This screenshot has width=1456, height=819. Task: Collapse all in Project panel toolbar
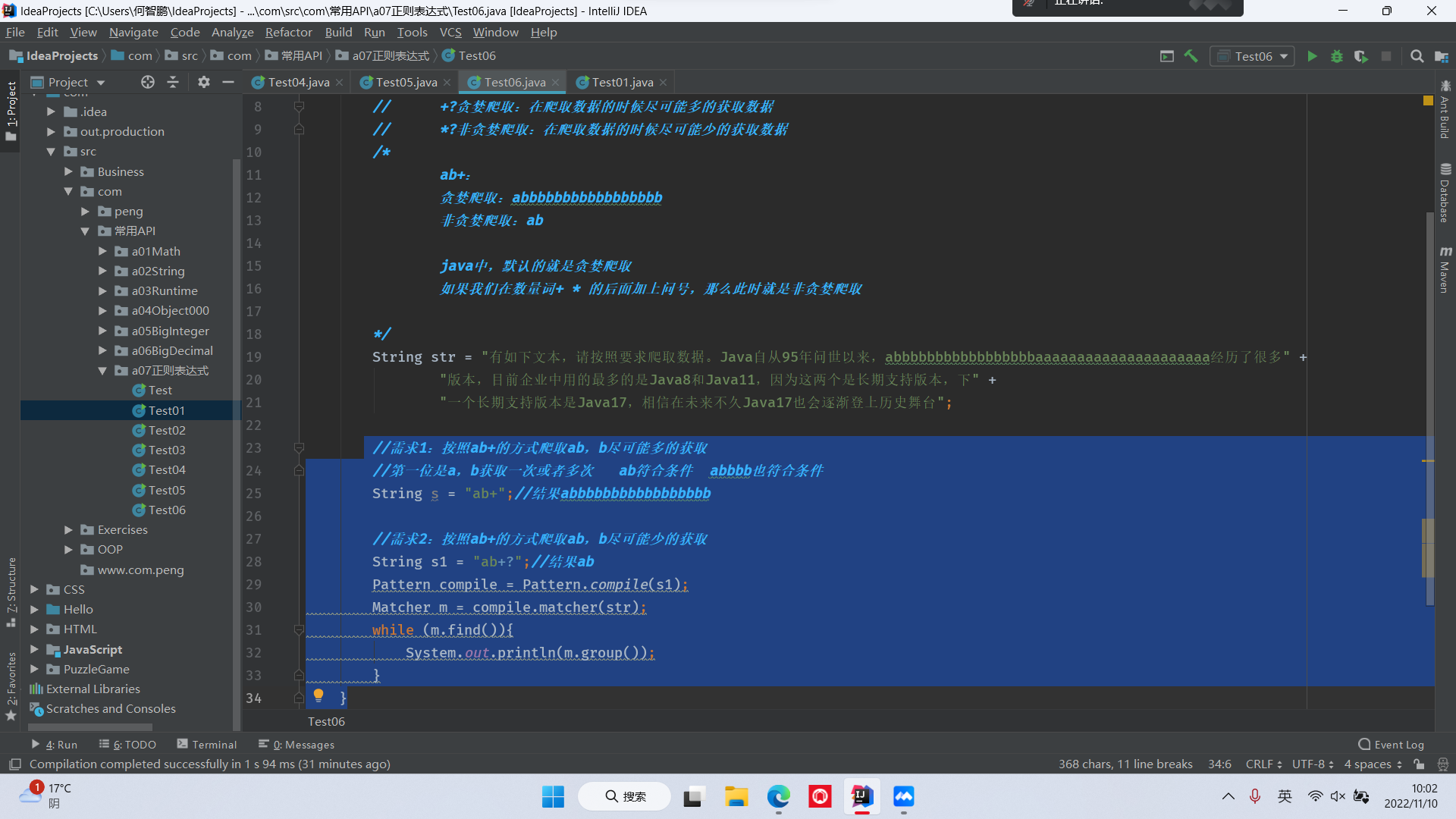[x=173, y=82]
